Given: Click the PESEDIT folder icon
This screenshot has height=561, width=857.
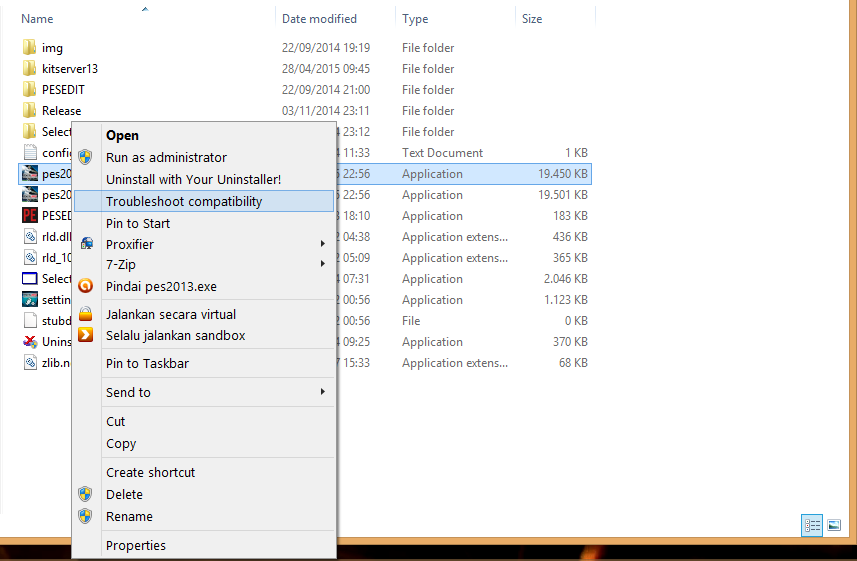Looking at the screenshot, I should point(30,89).
